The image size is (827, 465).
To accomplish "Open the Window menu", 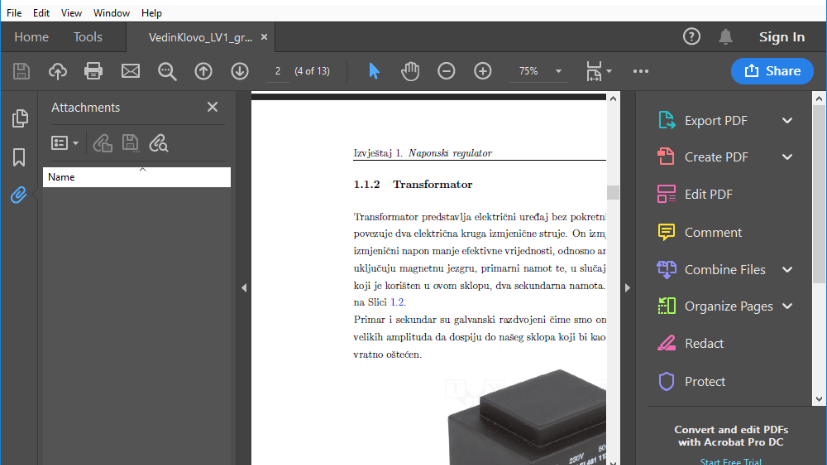I will pos(111,13).
